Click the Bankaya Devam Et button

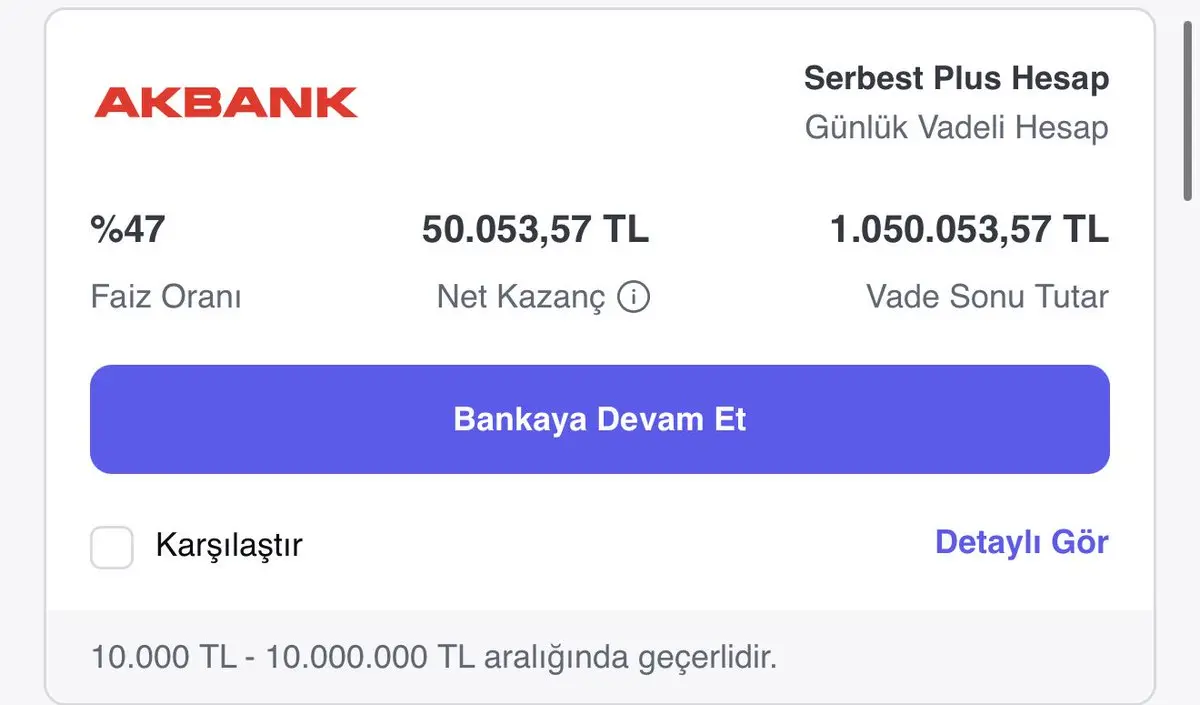(x=600, y=419)
